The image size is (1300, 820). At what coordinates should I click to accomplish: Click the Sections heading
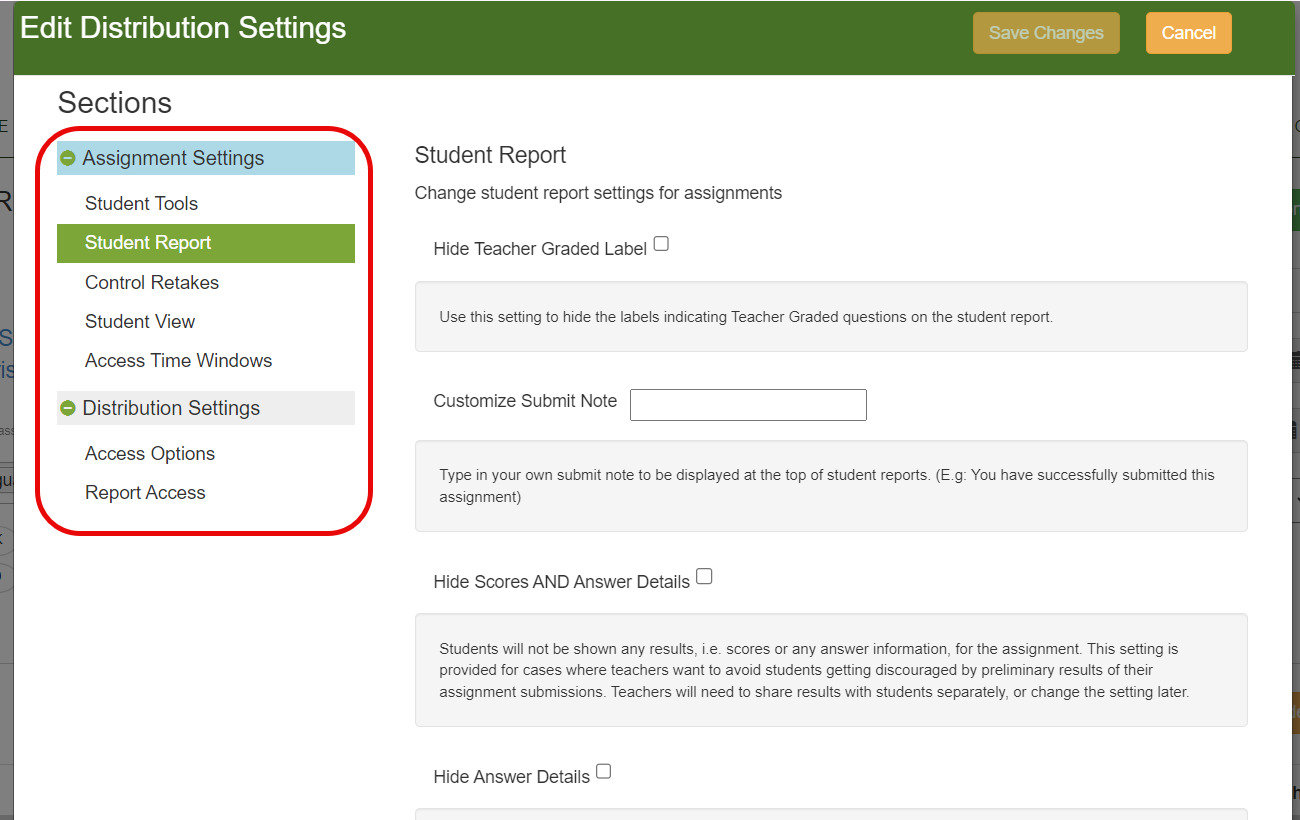pyautogui.click(x=115, y=103)
